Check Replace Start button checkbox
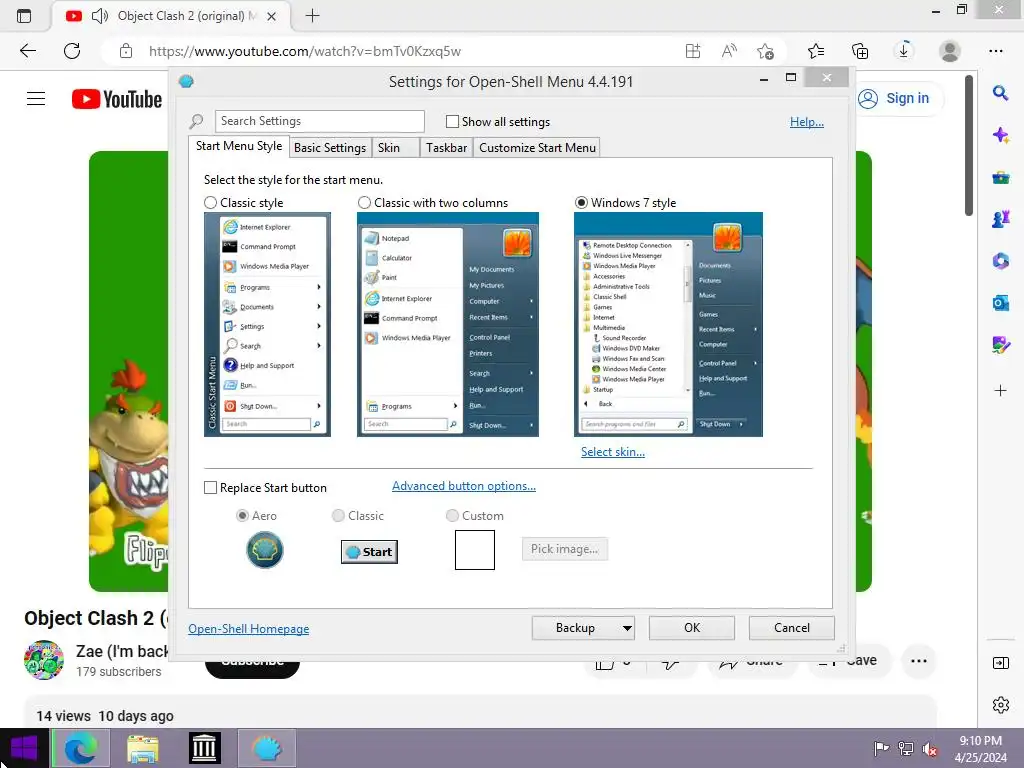 point(210,488)
